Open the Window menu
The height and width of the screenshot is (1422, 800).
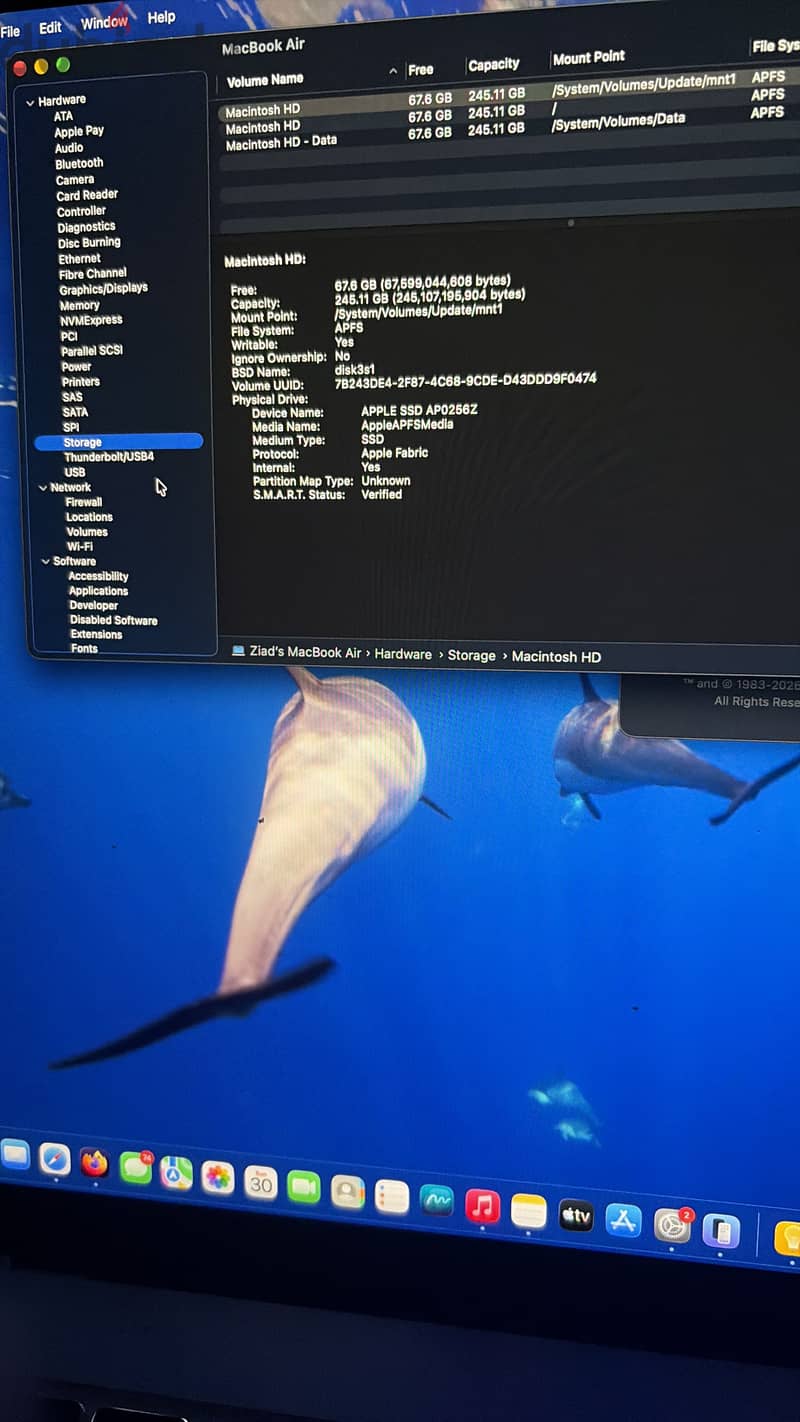104,22
